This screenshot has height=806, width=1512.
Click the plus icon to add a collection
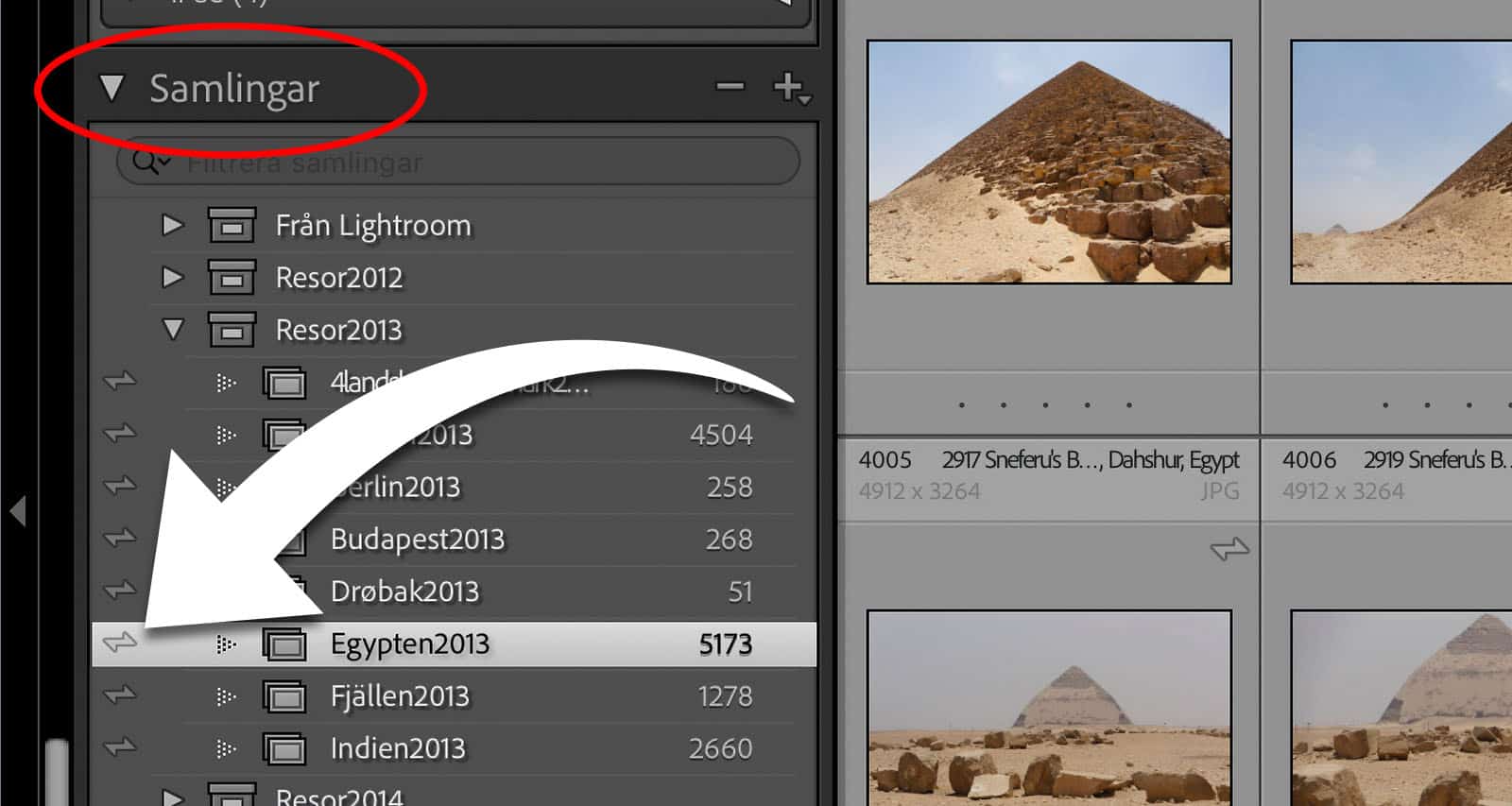[x=788, y=88]
